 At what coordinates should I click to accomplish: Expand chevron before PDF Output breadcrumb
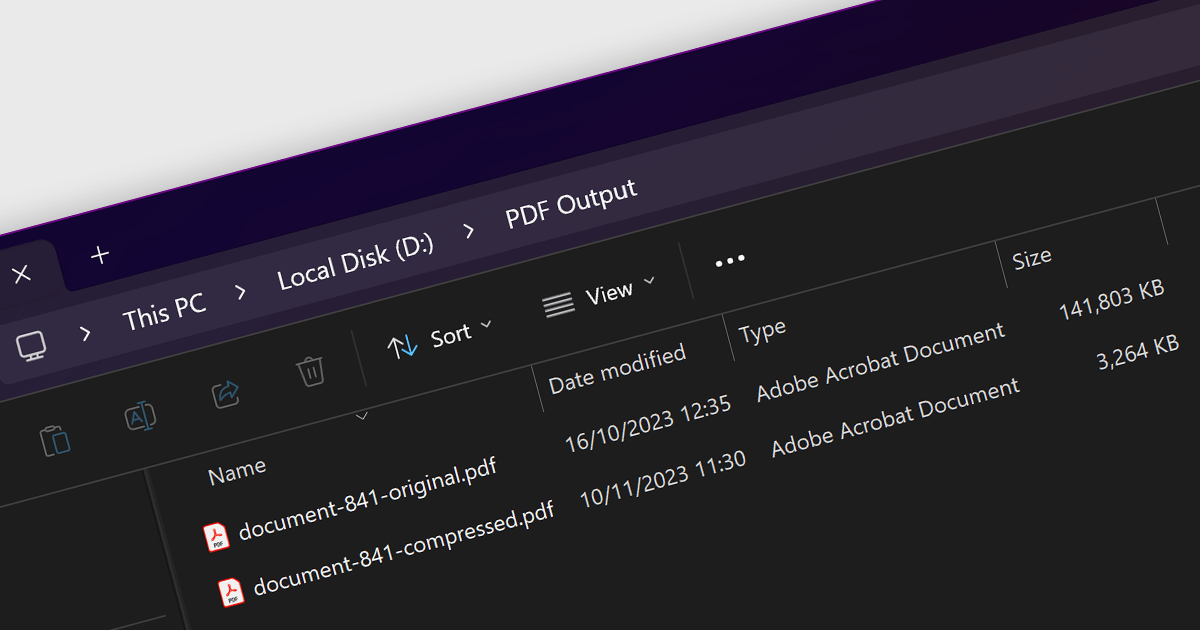(469, 232)
